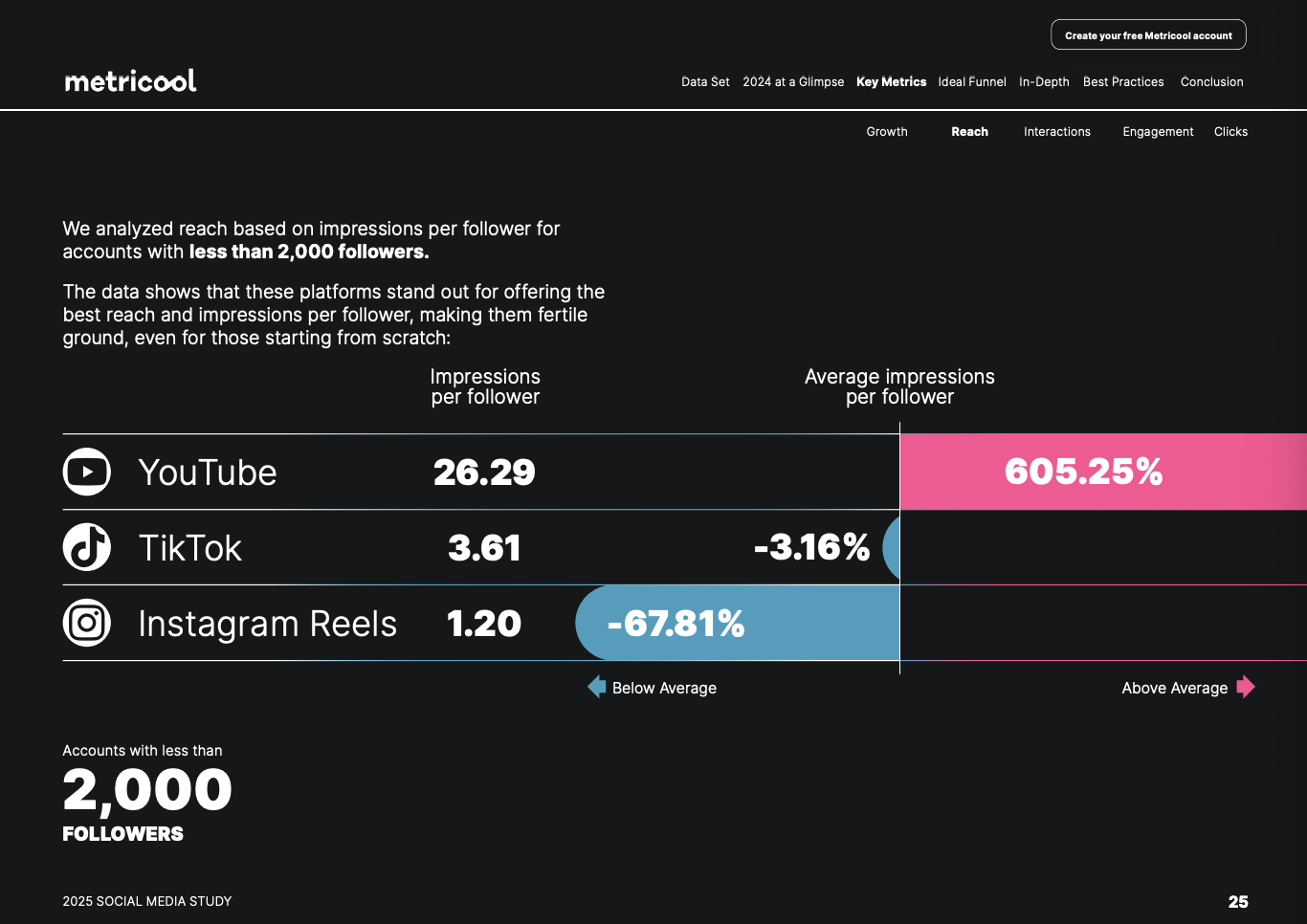Create your free Metricool account
The width and height of the screenshot is (1307, 924).
1148,35
